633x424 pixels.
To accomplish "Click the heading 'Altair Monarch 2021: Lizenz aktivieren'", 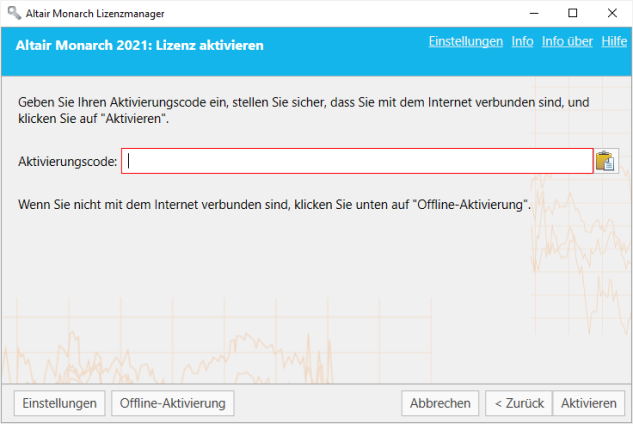I will [x=139, y=46].
